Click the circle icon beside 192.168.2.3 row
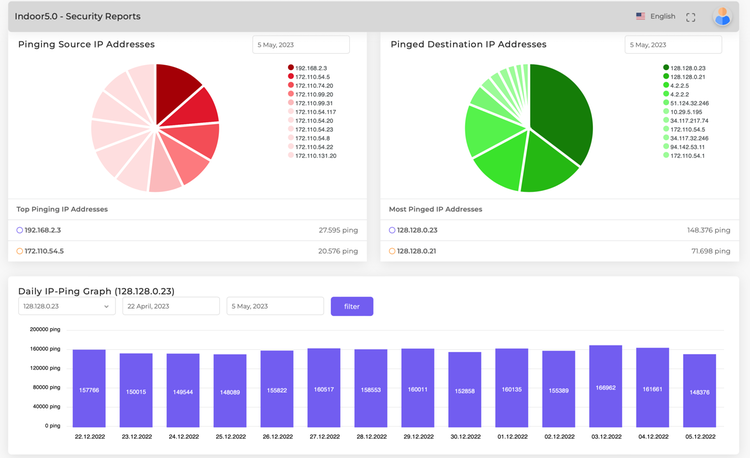The height and width of the screenshot is (458, 750). [20, 230]
